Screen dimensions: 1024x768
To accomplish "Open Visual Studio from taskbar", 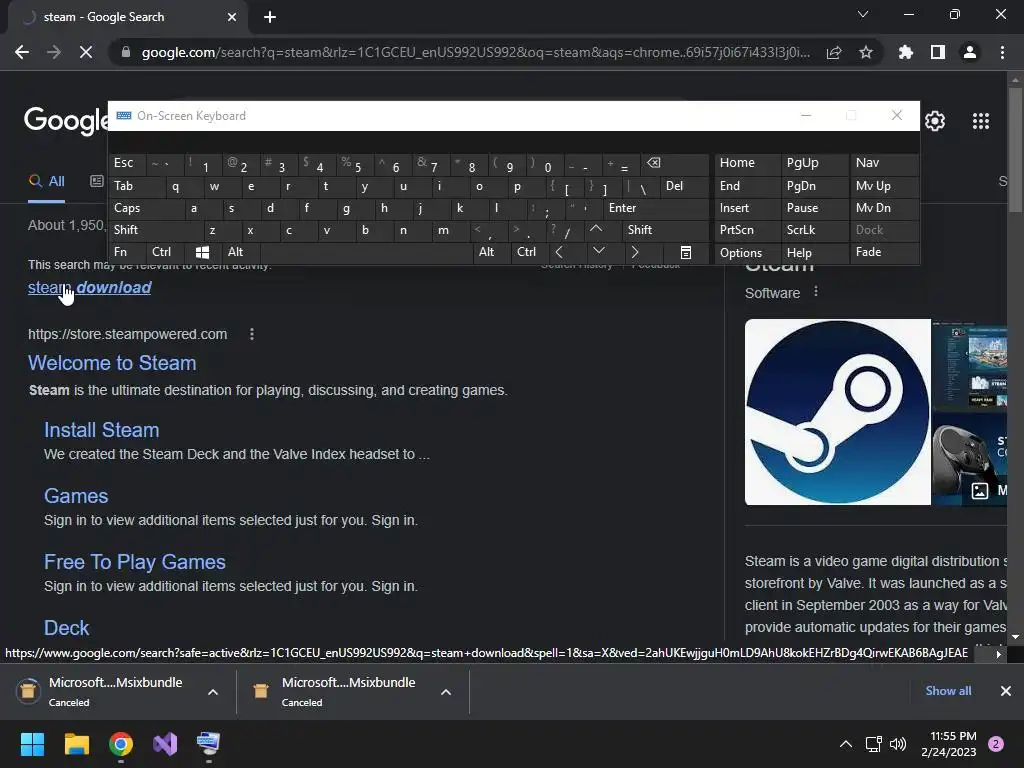I will [x=165, y=744].
